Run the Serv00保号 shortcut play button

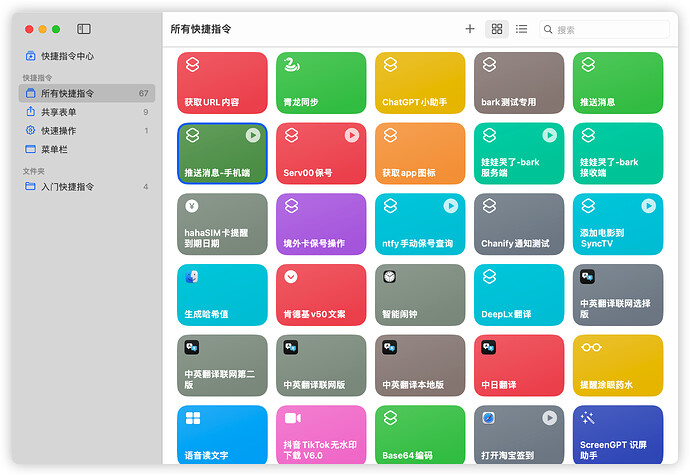352,135
